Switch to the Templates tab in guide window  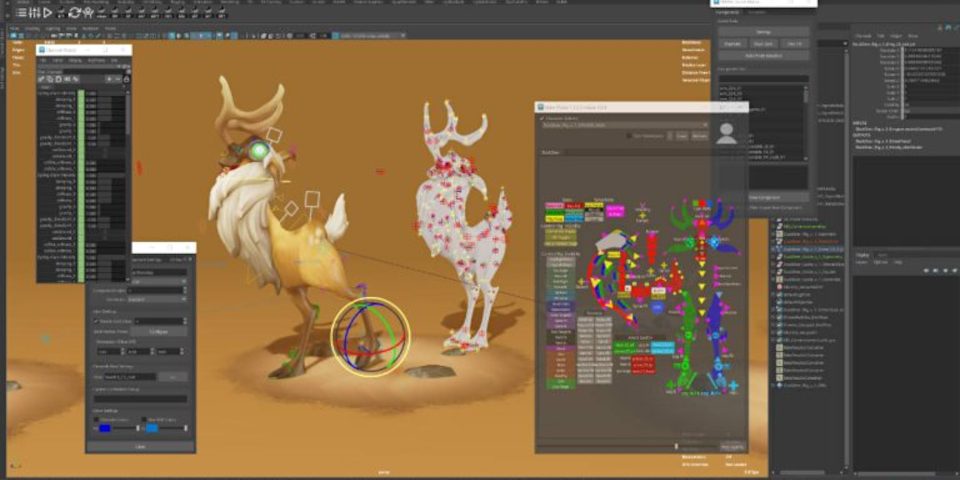coord(757,12)
